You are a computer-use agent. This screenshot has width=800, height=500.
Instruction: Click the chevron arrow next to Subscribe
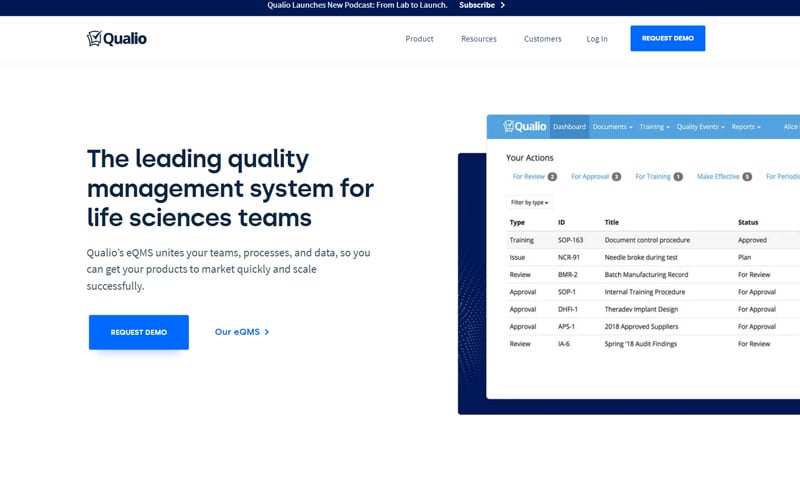(x=503, y=5)
